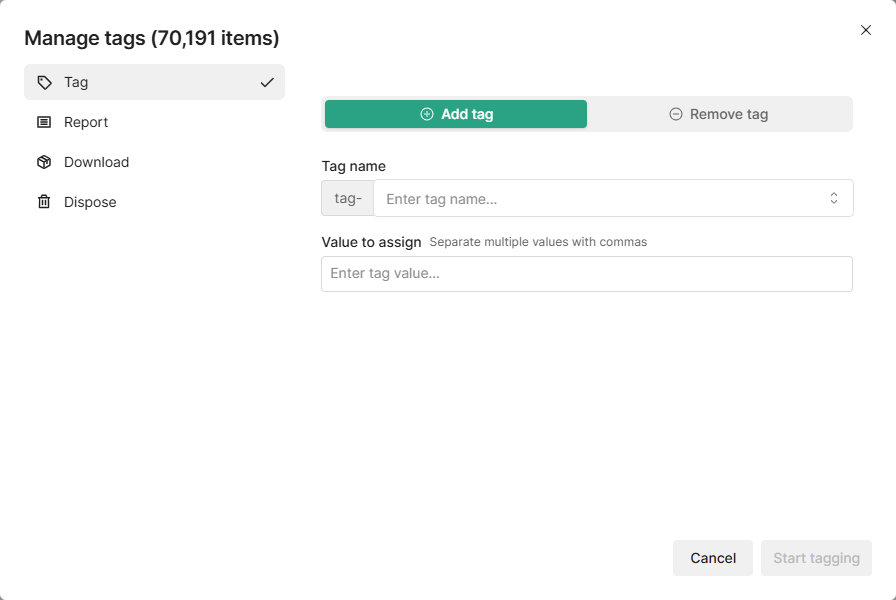Click the Download package icon
This screenshot has height=600, width=896.
[x=44, y=162]
